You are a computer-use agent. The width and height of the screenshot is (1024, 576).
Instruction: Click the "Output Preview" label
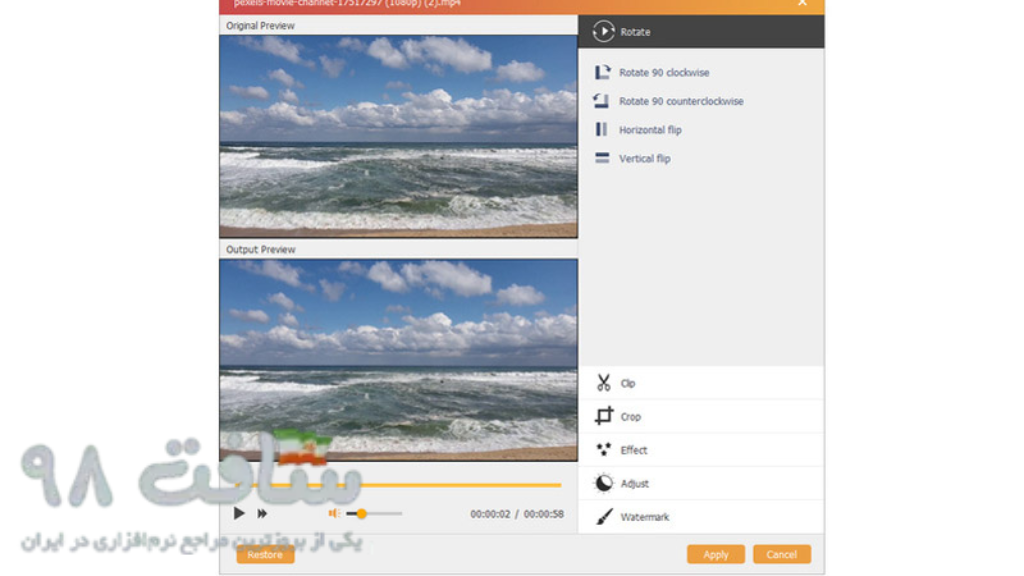pos(261,249)
